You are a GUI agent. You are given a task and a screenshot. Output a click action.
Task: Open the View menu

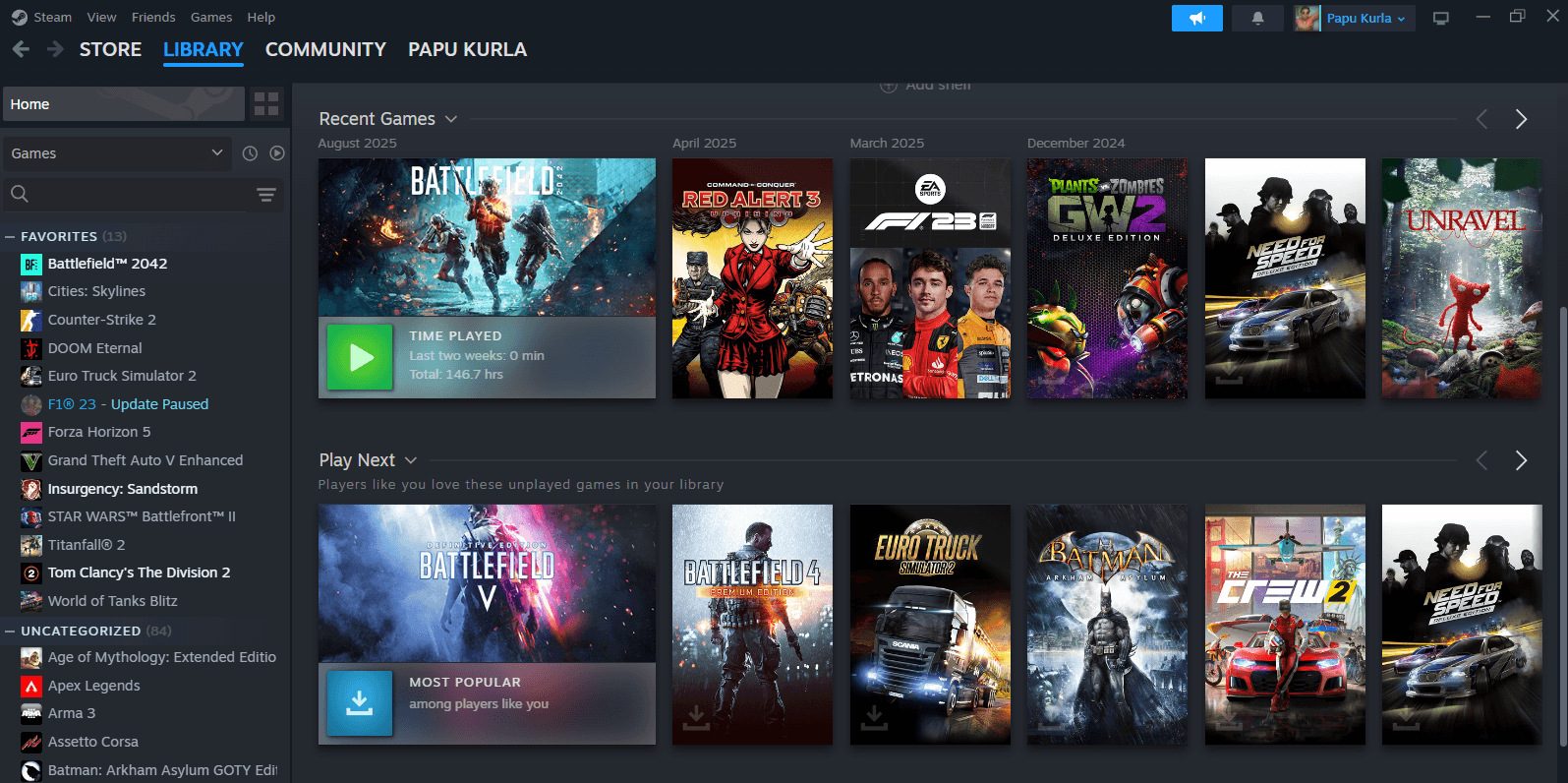[101, 17]
